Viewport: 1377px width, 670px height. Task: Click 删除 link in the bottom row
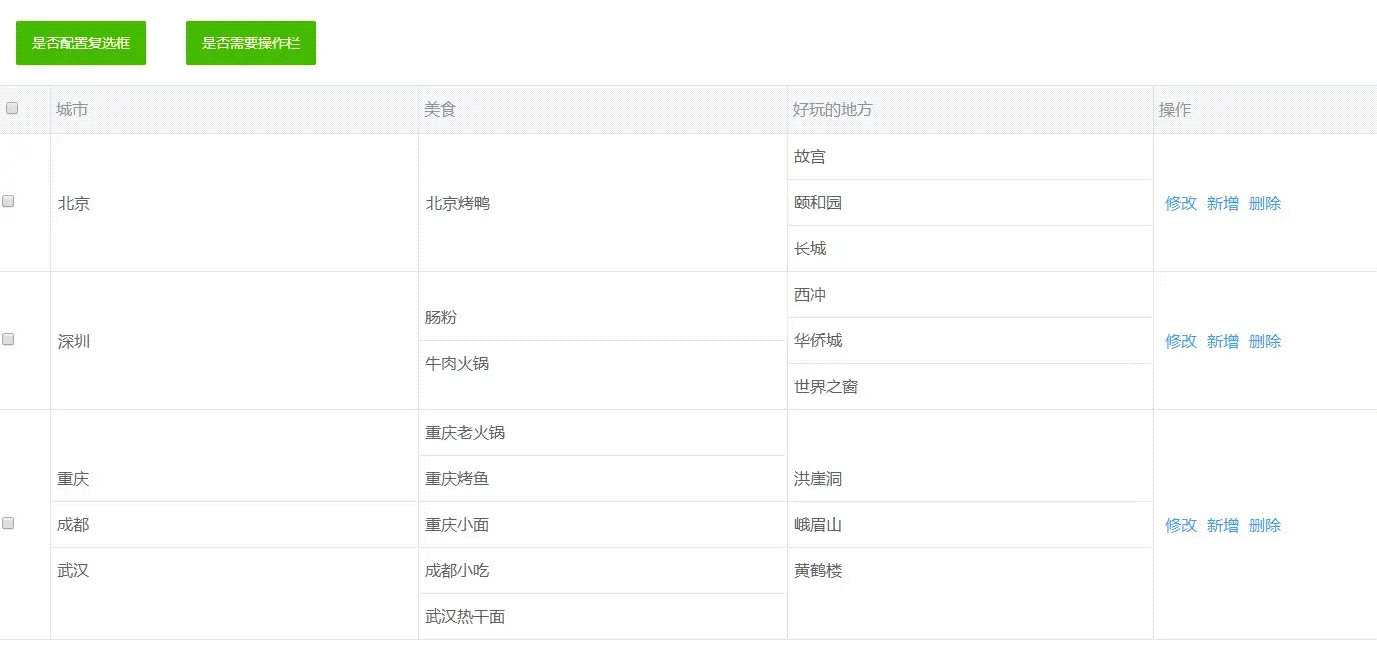pos(1264,525)
